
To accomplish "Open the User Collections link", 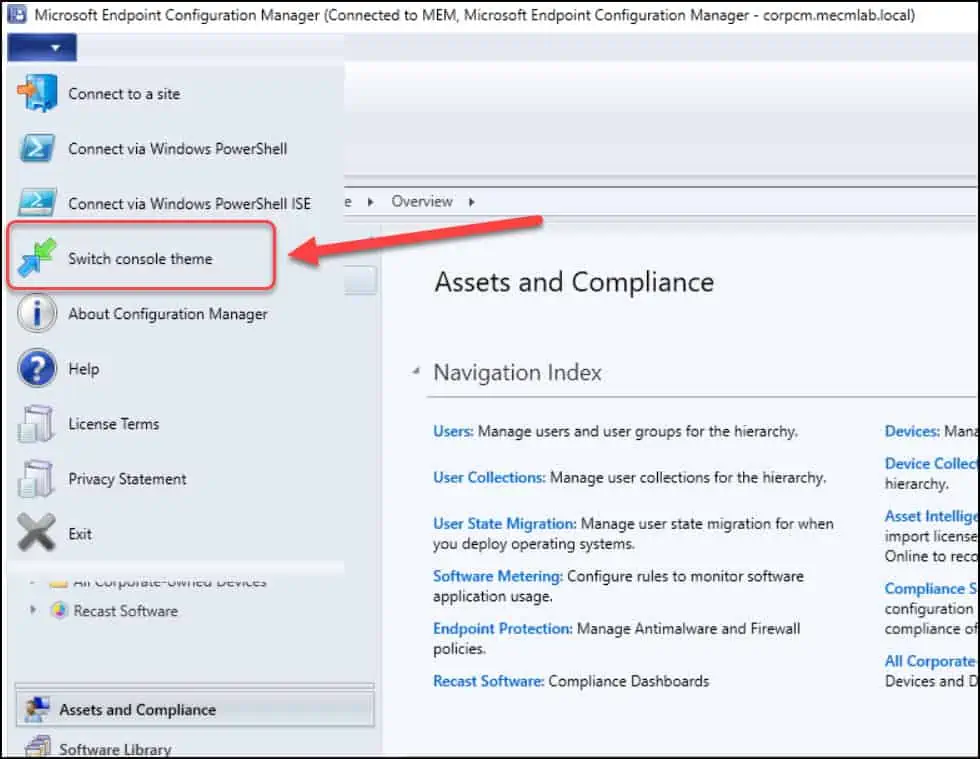I will pos(489,477).
